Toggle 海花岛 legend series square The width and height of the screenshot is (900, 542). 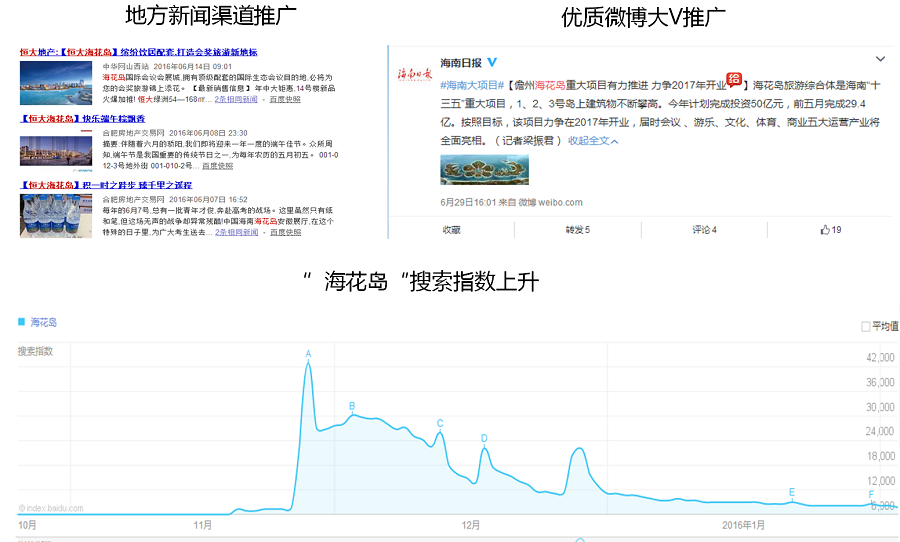coord(21,322)
